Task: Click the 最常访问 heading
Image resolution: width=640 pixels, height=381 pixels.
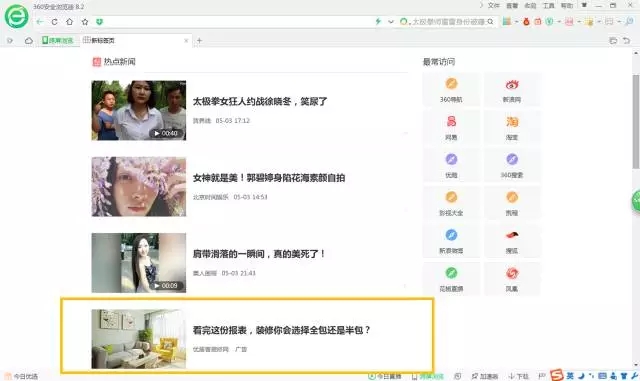Action: coord(439,62)
